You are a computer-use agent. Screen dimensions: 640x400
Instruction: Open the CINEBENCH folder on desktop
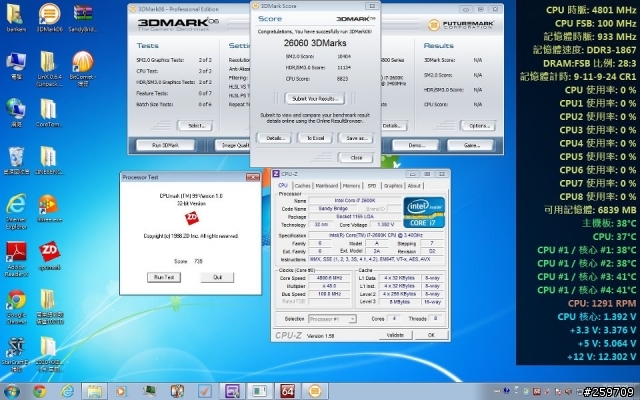49,161
